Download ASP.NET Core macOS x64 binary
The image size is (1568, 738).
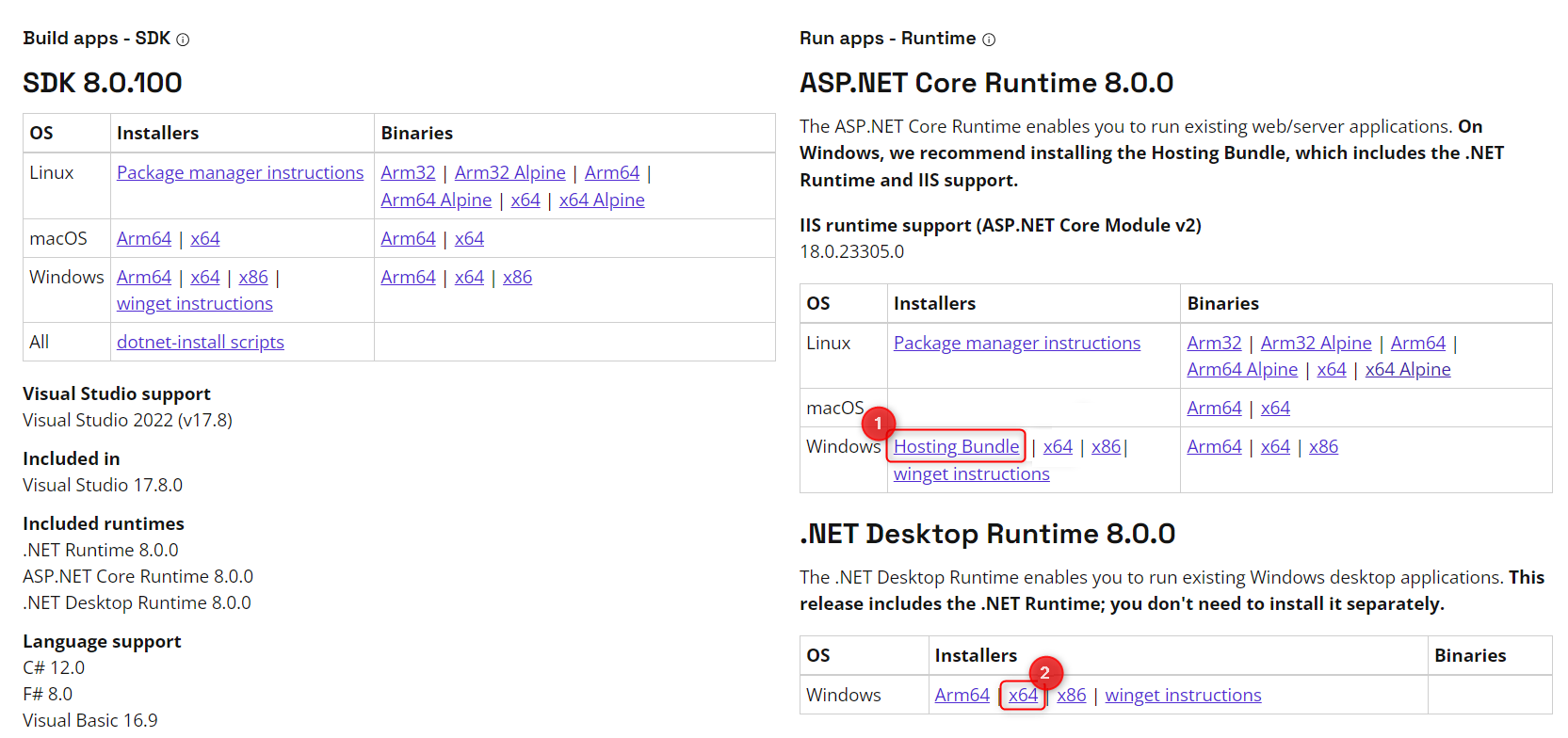1275,408
